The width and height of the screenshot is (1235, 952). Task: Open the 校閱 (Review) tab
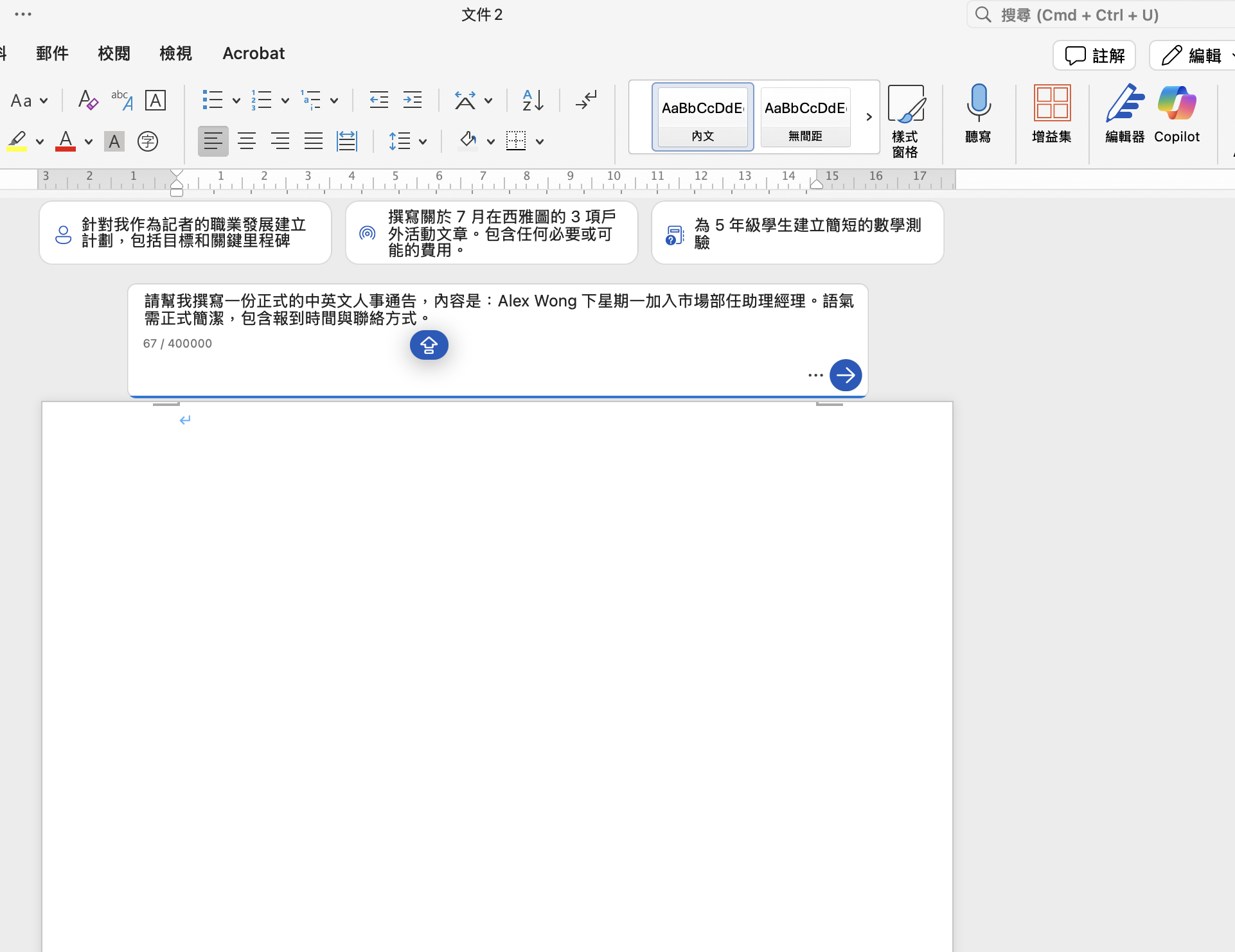point(114,53)
